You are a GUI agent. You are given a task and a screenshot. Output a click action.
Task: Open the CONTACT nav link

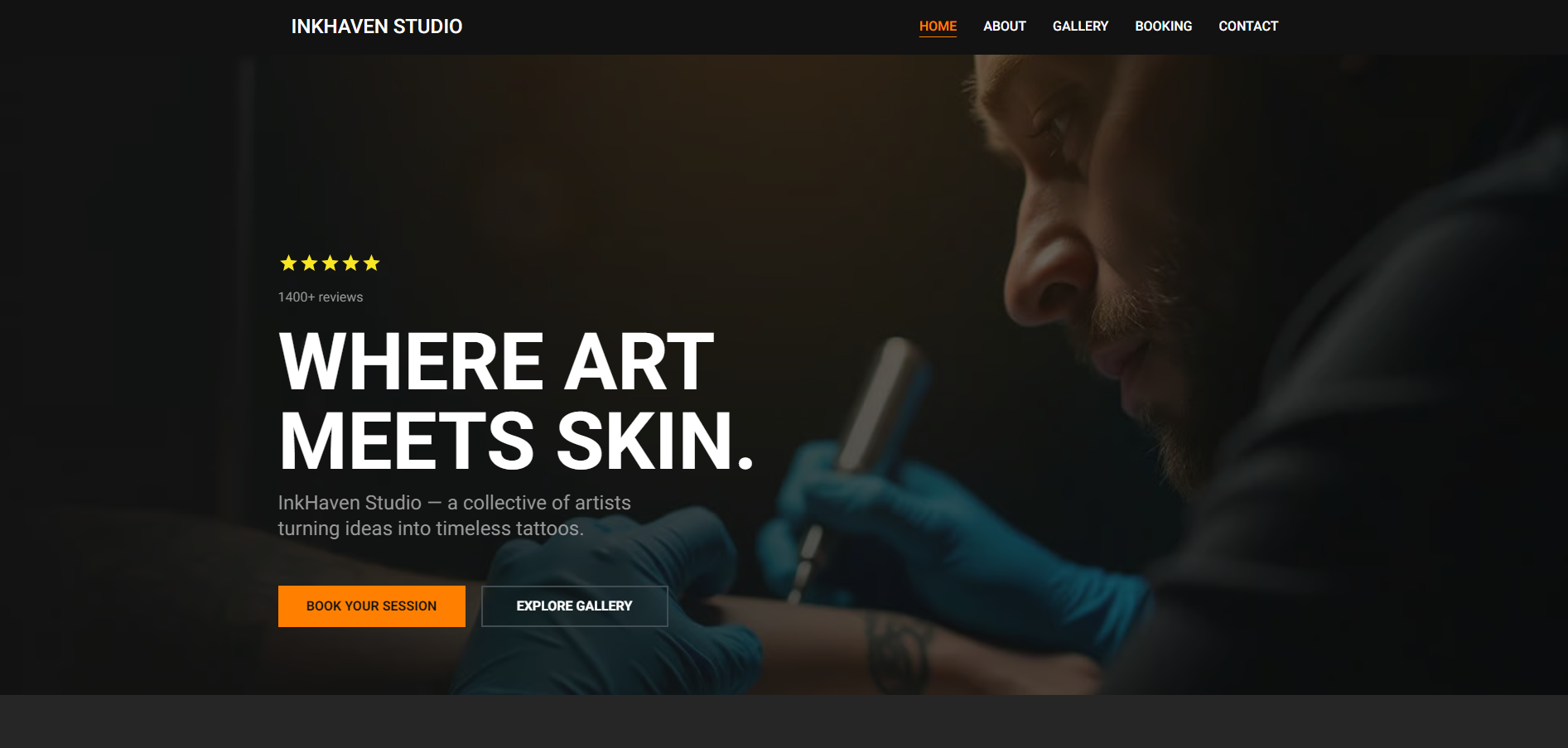click(x=1248, y=27)
